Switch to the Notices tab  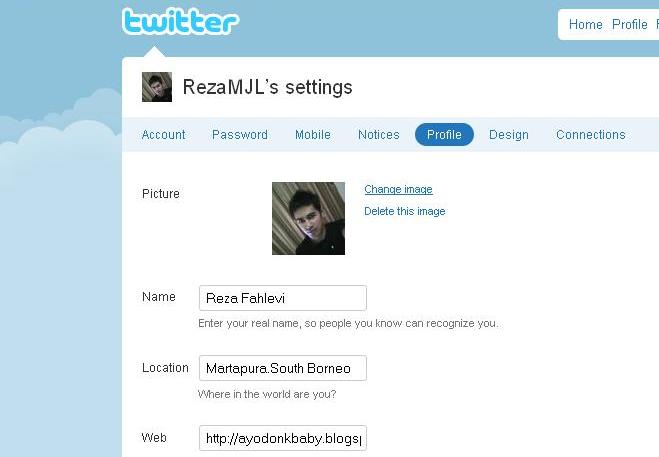coord(378,135)
